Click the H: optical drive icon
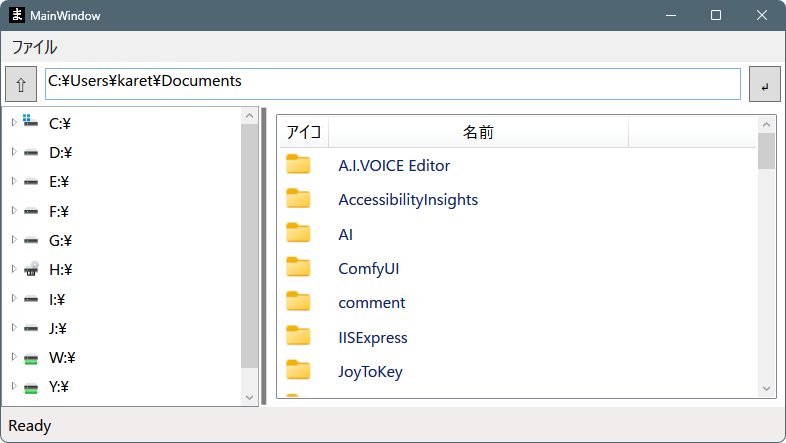 pyautogui.click(x=31, y=269)
